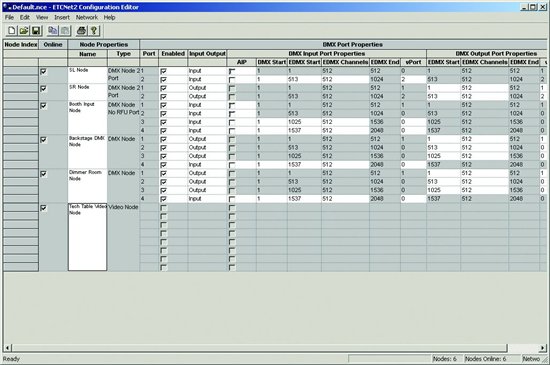The height and width of the screenshot is (365, 550).
Task: Click Input cell for SL Node port 1
Action: point(207,71)
